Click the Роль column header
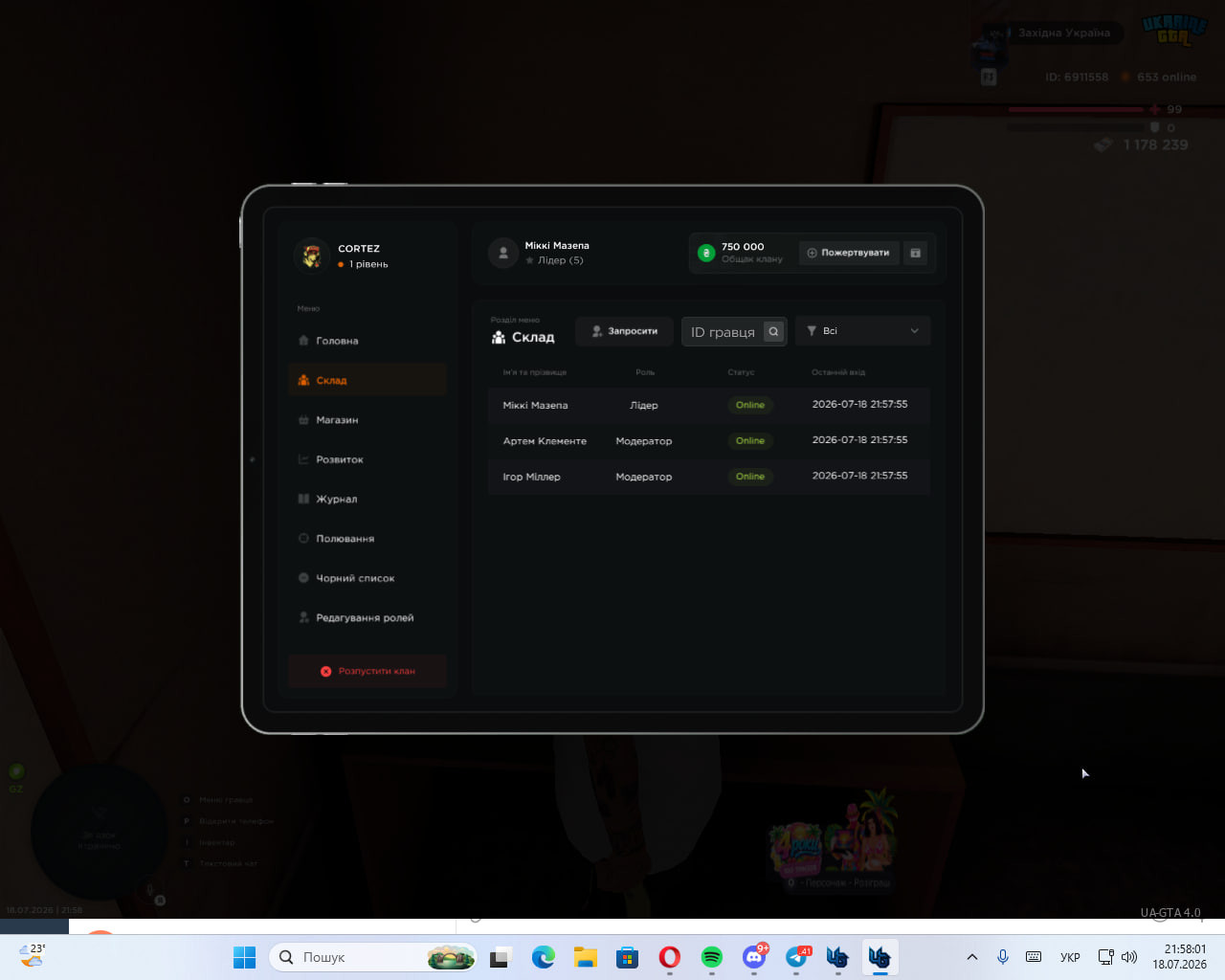1225x980 pixels. coord(645,372)
